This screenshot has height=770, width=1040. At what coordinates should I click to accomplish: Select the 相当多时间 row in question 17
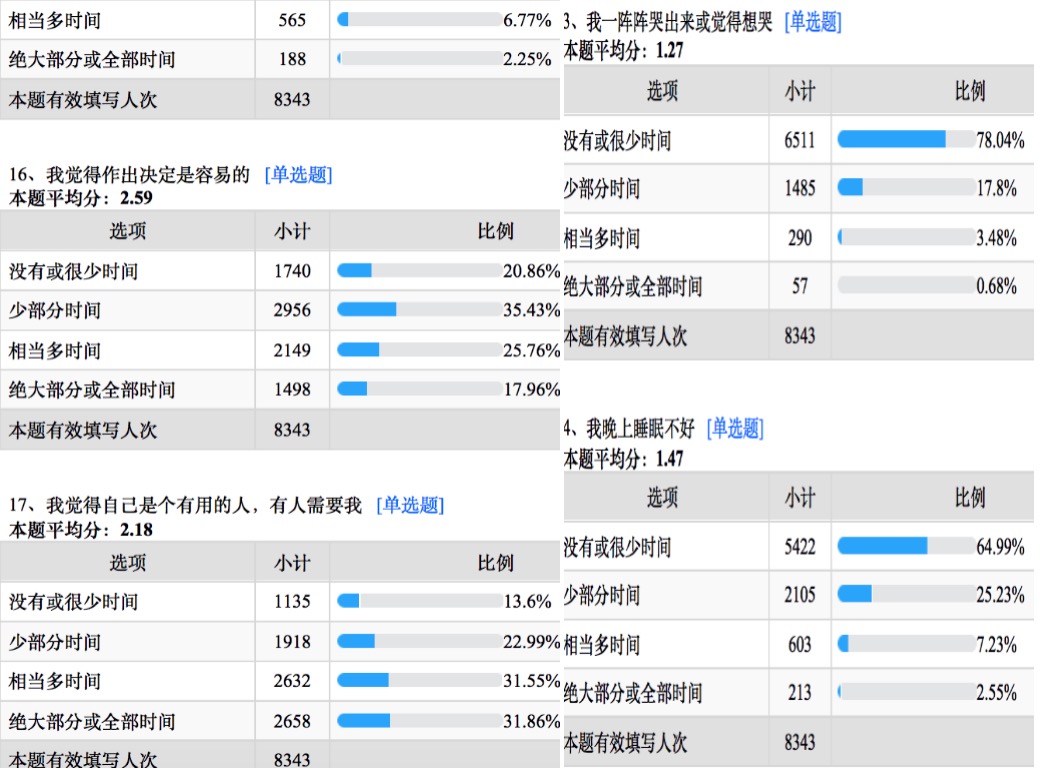pos(280,681)
